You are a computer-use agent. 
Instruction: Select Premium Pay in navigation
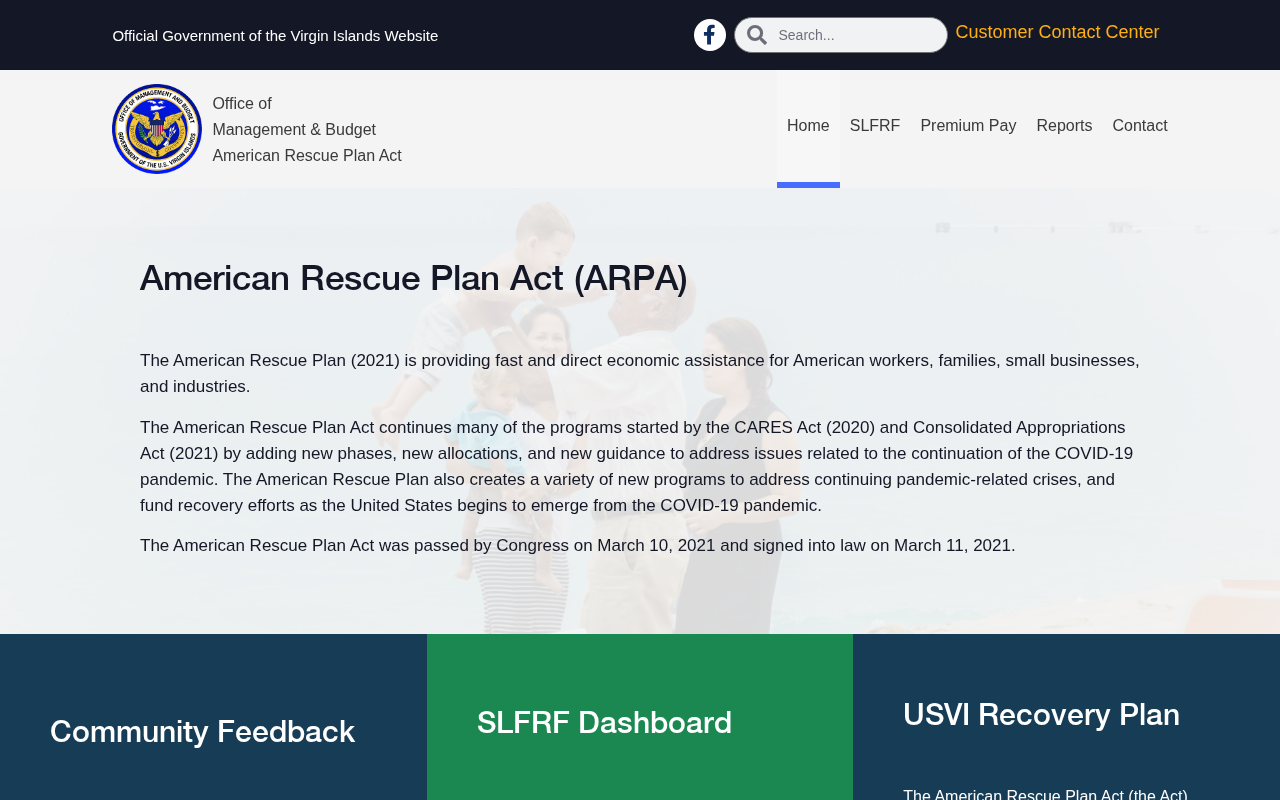[x=968, y=126]
